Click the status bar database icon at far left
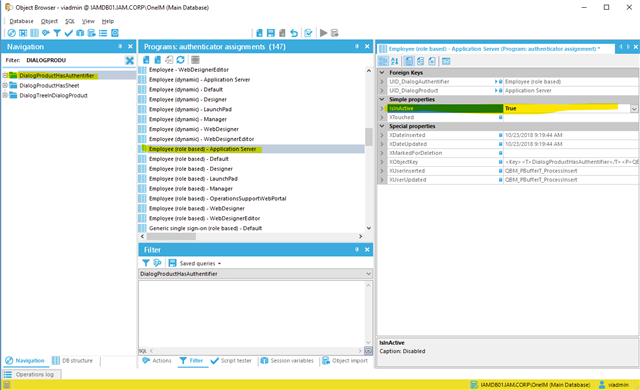Image resolution: width=640 pixels, height=390 pixels. 7,385
